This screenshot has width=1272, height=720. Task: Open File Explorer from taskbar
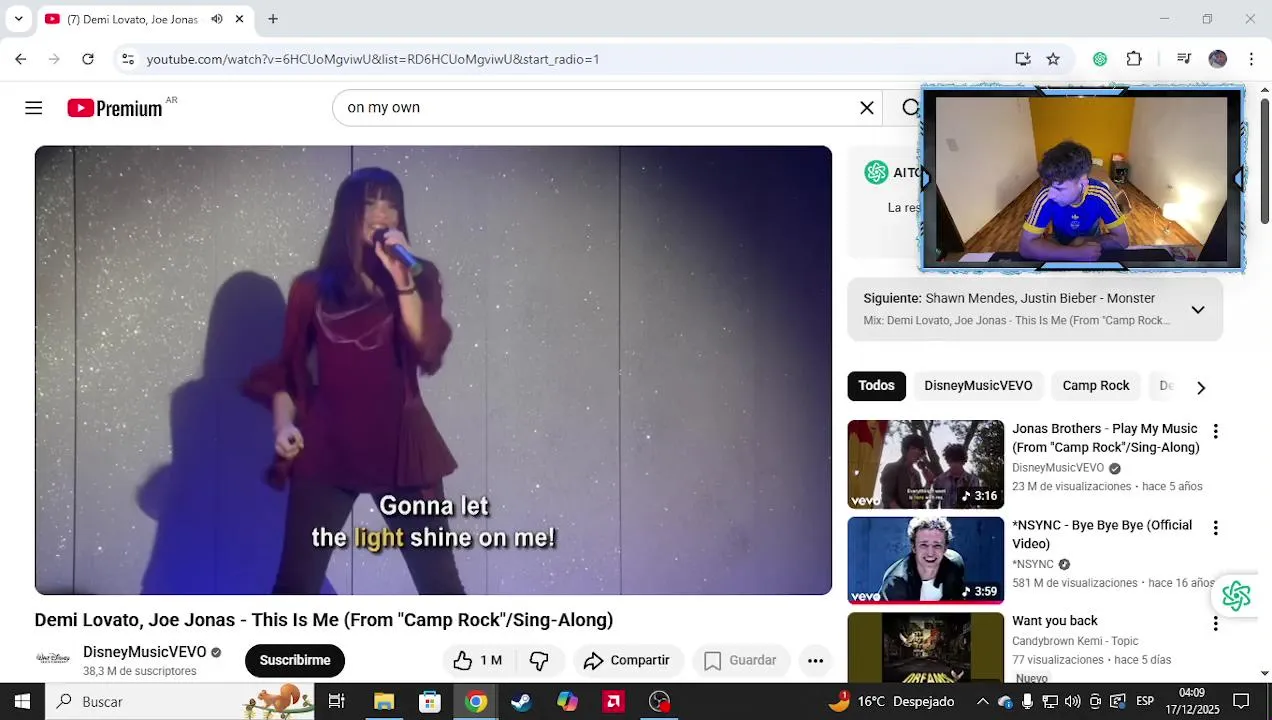pyautogui.click(x=384, y=702)
